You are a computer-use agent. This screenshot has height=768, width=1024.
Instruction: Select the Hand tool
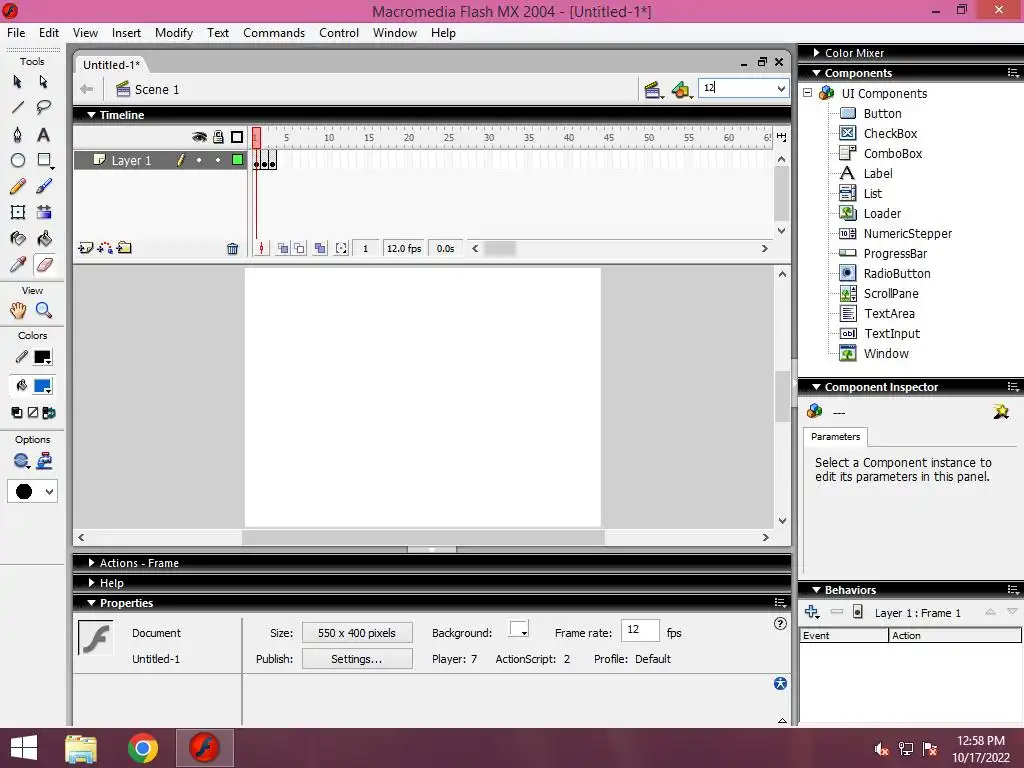(18, 310)
